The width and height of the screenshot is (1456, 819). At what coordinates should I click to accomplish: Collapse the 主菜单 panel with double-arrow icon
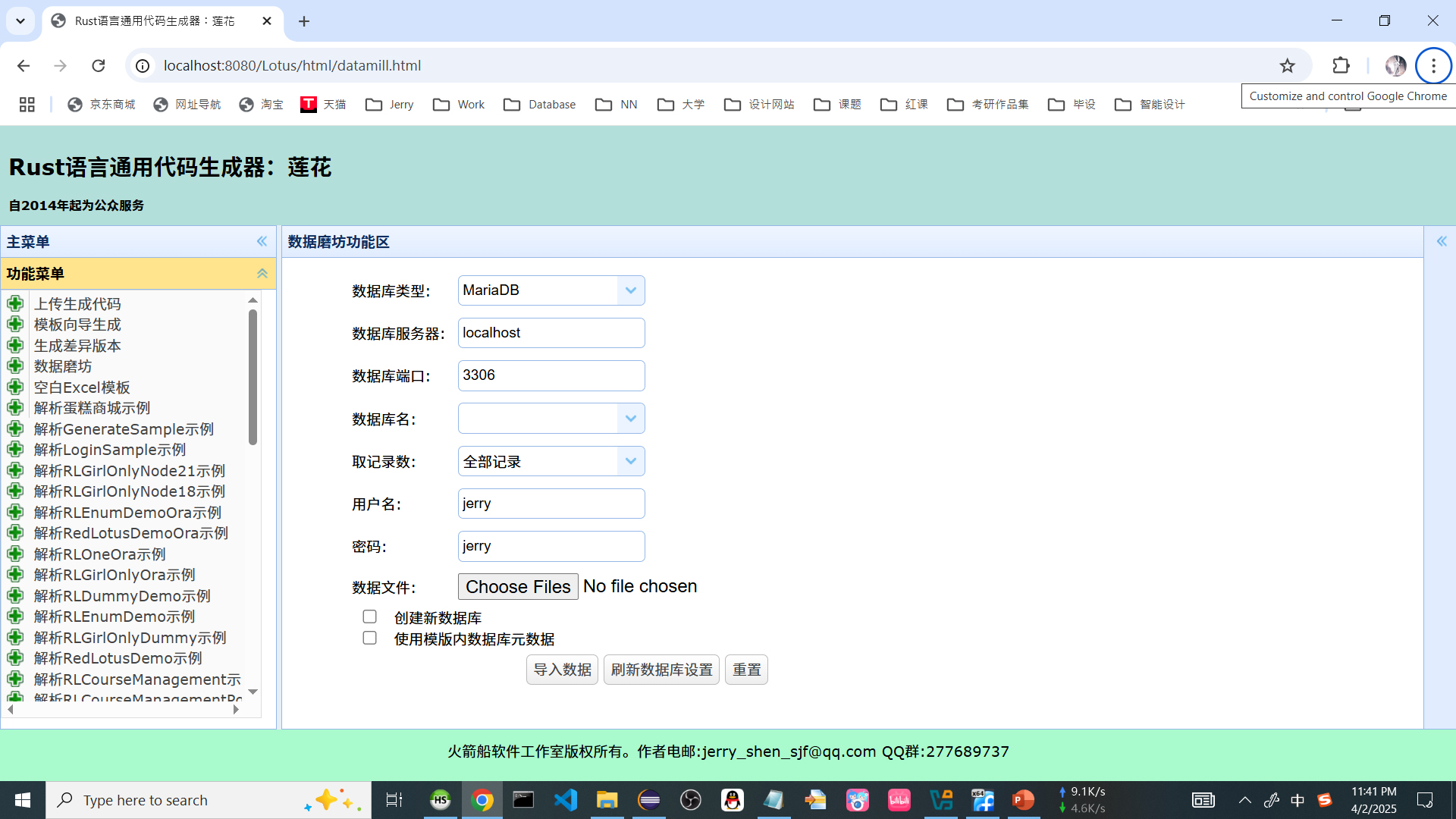click(x=262, y=242)
